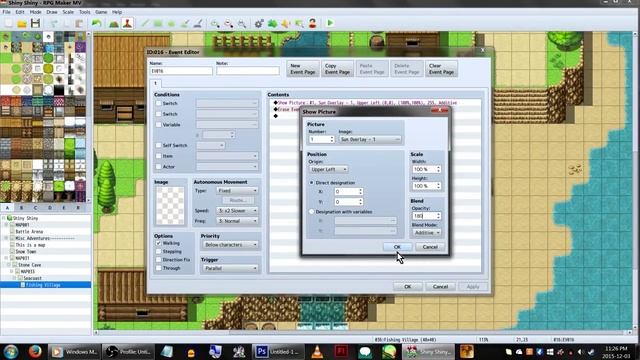The image size is (640, 360).
Task: Toggle the Through option checkbox
Action: click(158, 268)
